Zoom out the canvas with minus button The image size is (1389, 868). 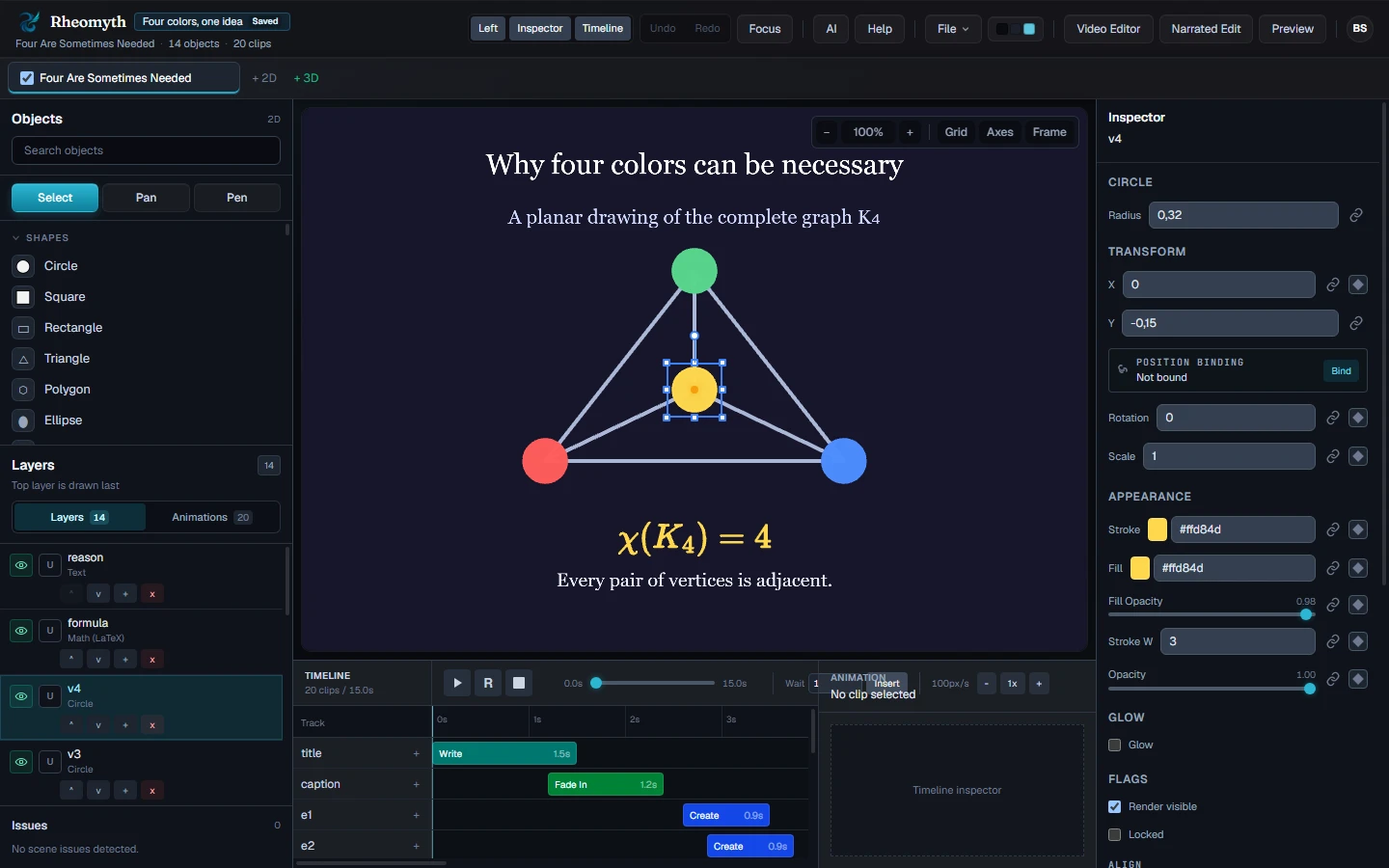(x=827, y=132)
